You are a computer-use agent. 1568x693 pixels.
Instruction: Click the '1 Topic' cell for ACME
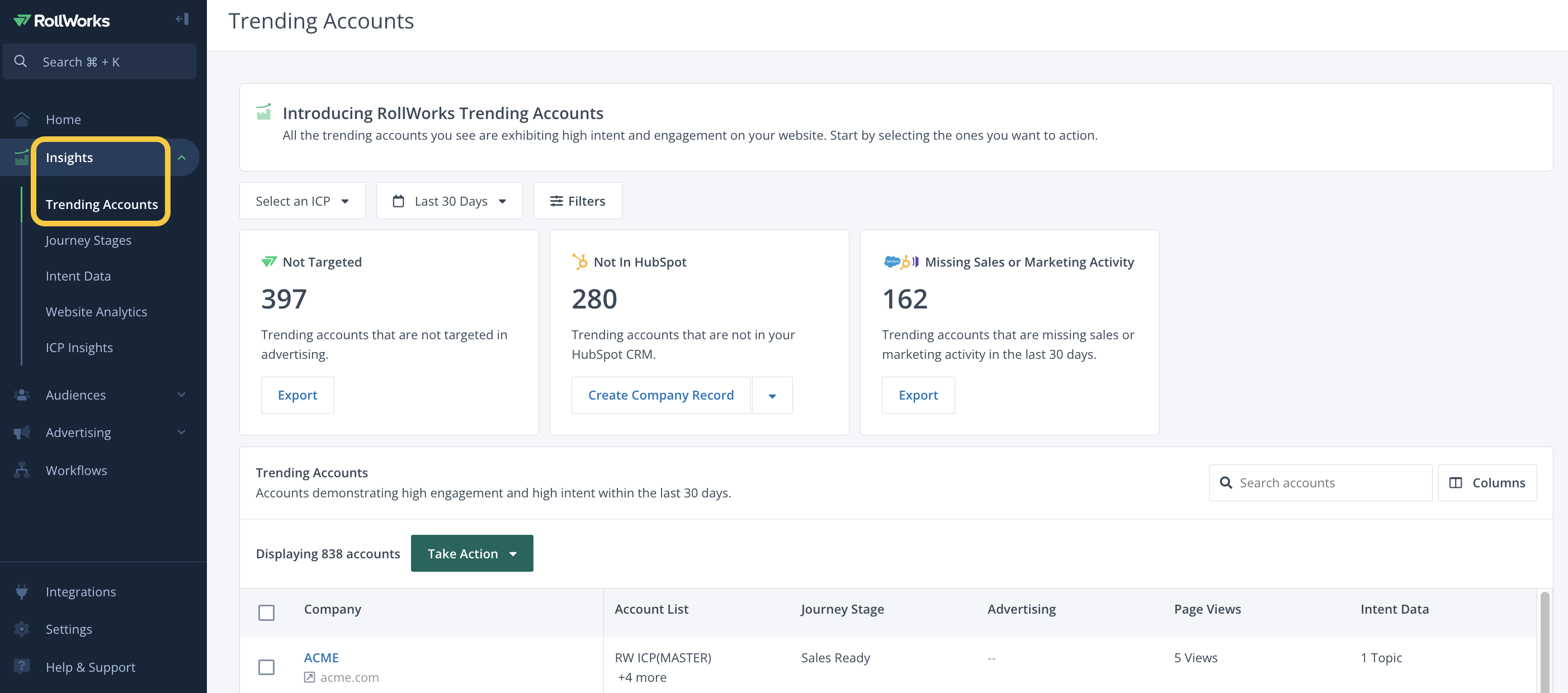pyautogui.click(x=1381, y=658)
